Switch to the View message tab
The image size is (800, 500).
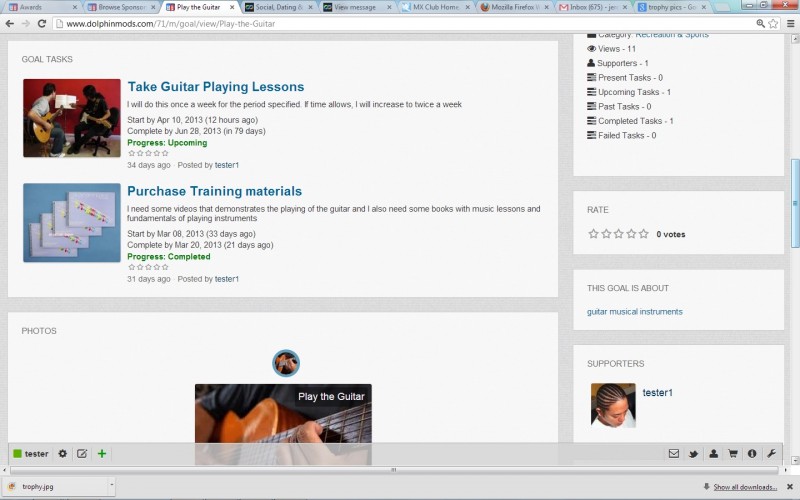(x=357, y=7)
